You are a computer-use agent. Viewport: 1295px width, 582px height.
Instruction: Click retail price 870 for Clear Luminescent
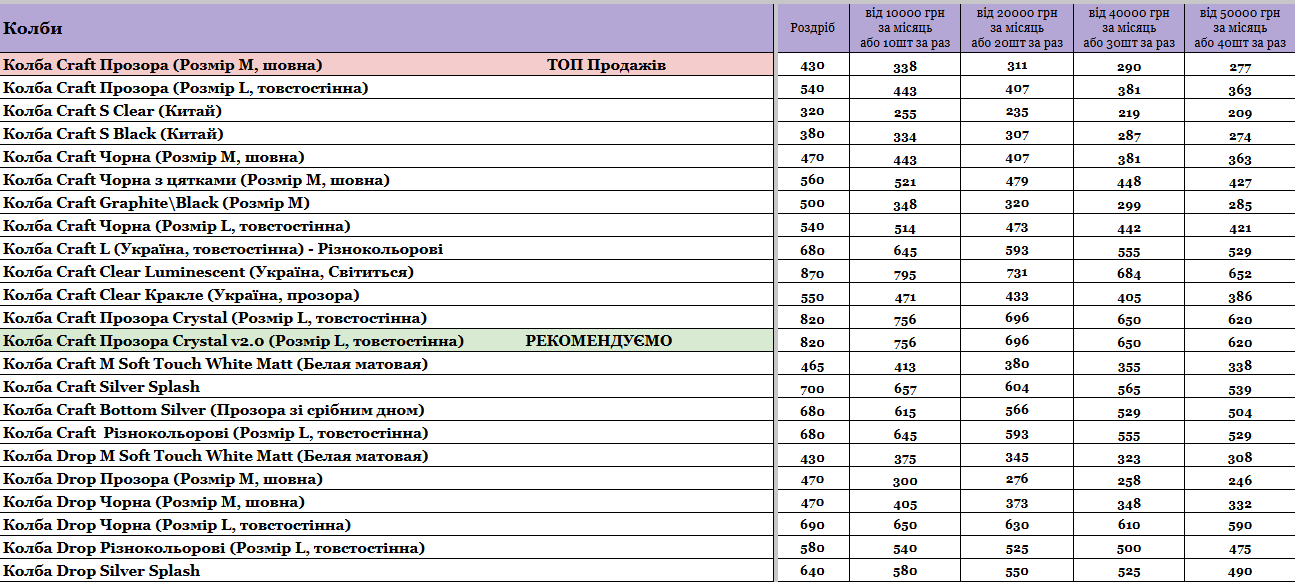pos(812,273)
